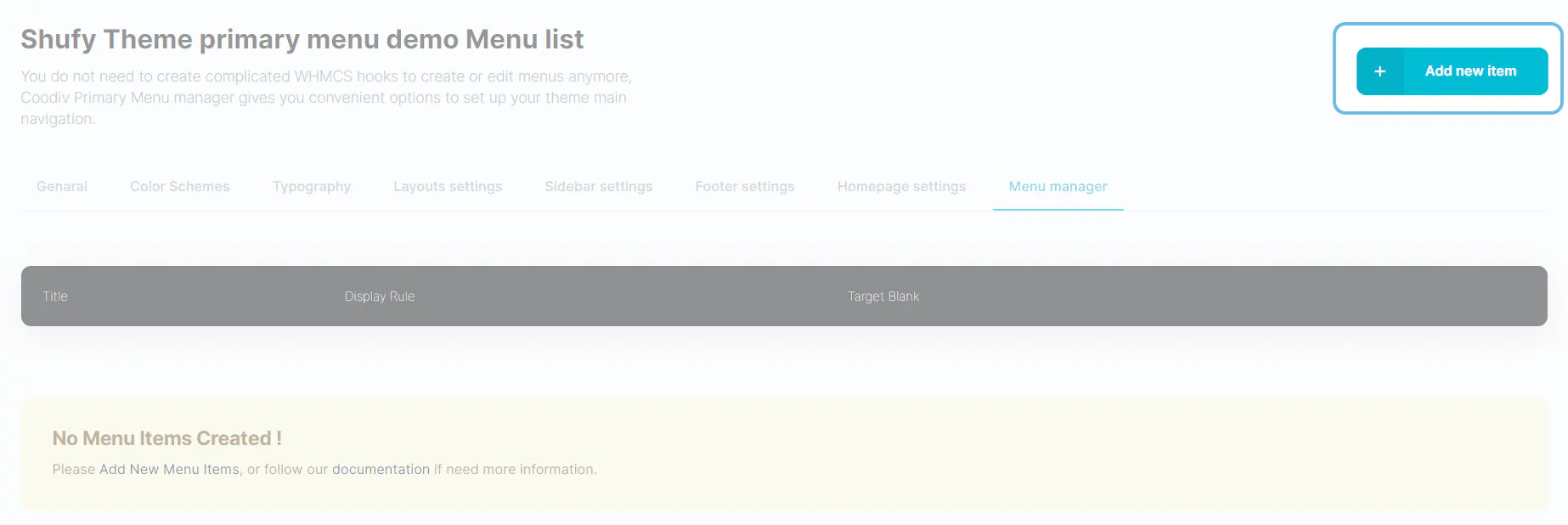This screenshot has width=1568, height=525.
Task: Select the Typography tab
Action: (312, 187)
